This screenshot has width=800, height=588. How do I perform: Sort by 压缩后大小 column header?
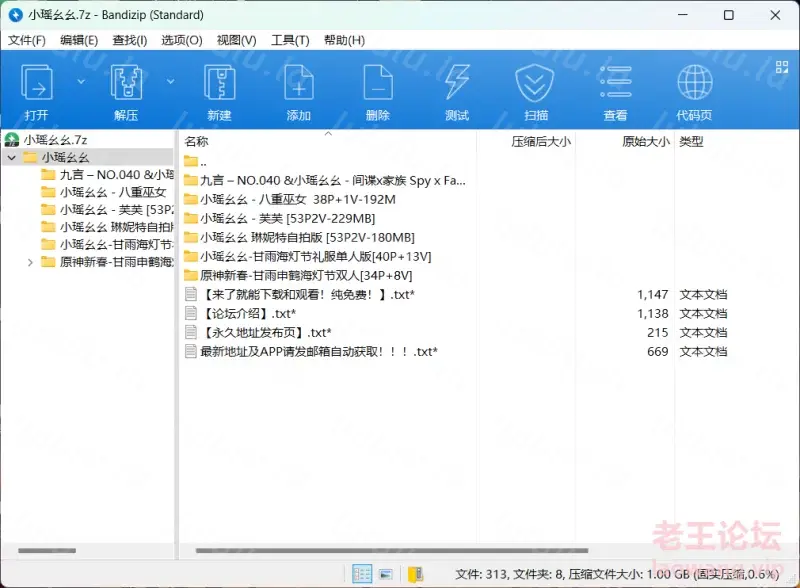(541, 141)
